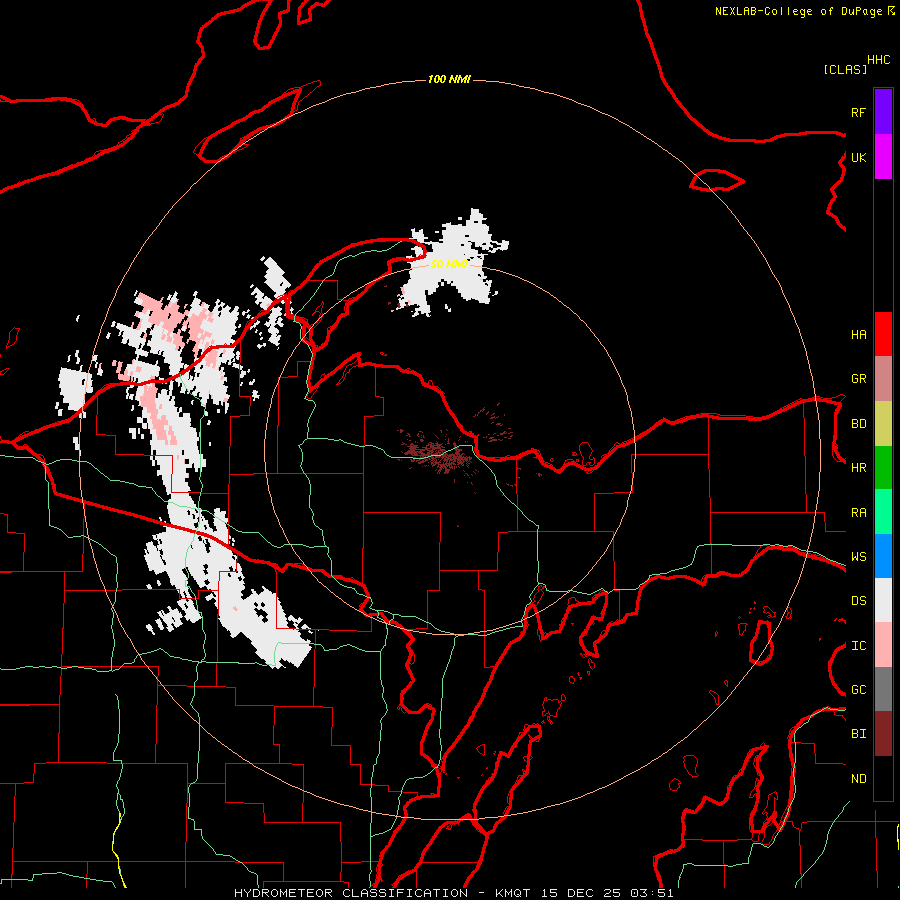Viewport: 900px width, 900px height.
Task: Click the '100 NMI' range ring label
Action: pos(449,79)
